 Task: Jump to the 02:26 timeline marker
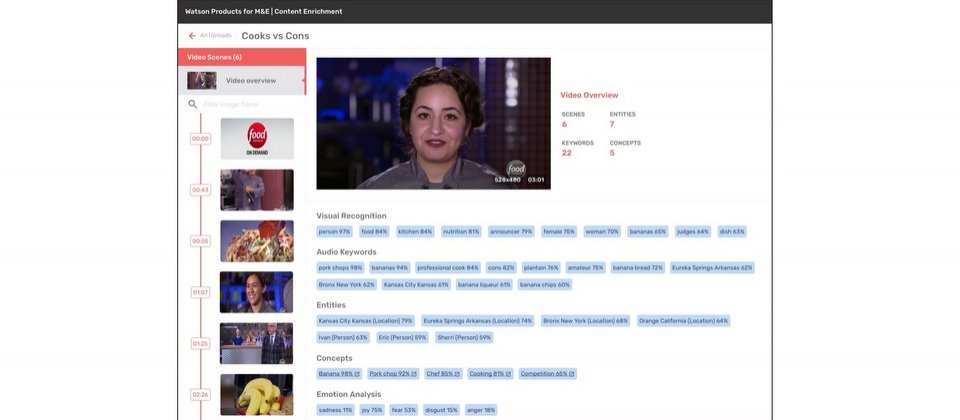(200, 394)
